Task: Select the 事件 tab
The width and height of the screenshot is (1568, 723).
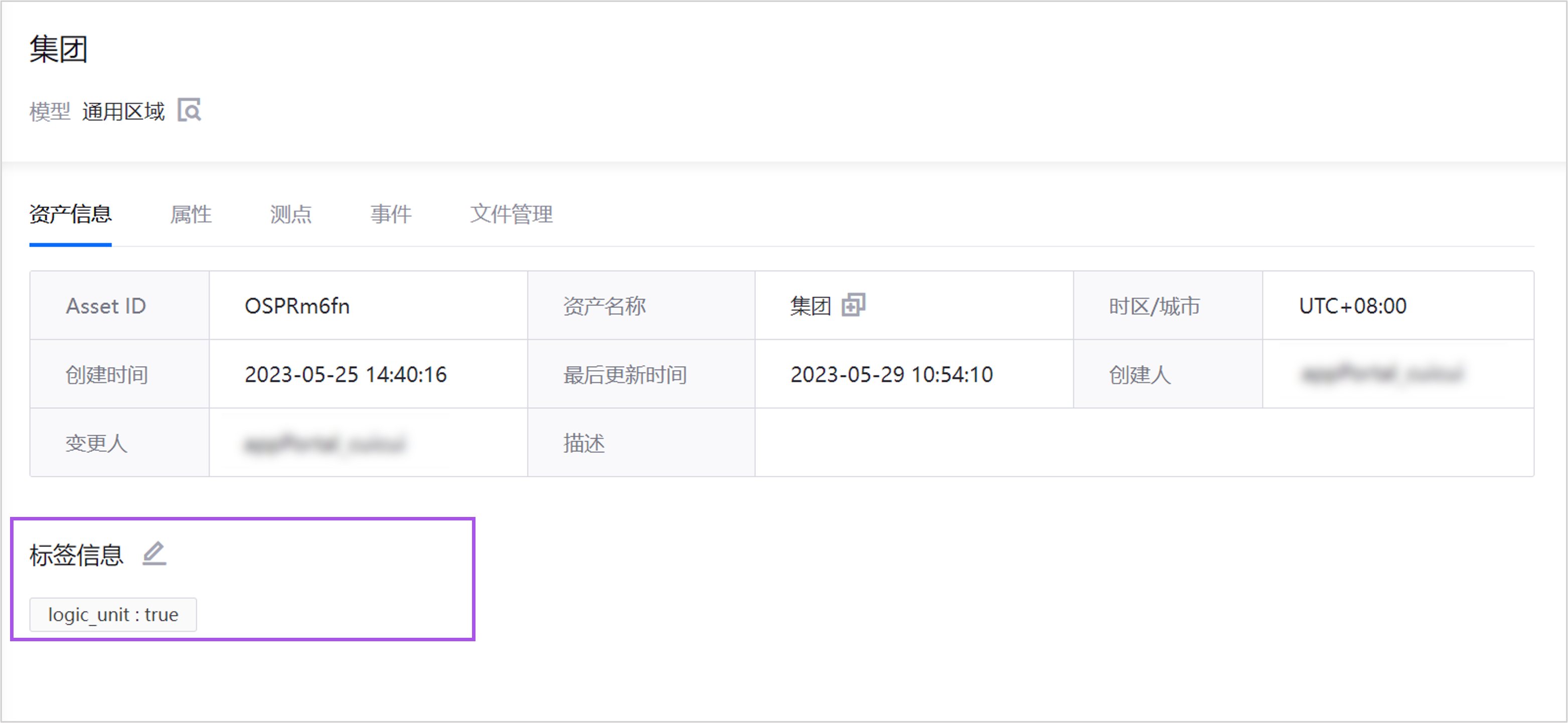Action: coord(391,214)
